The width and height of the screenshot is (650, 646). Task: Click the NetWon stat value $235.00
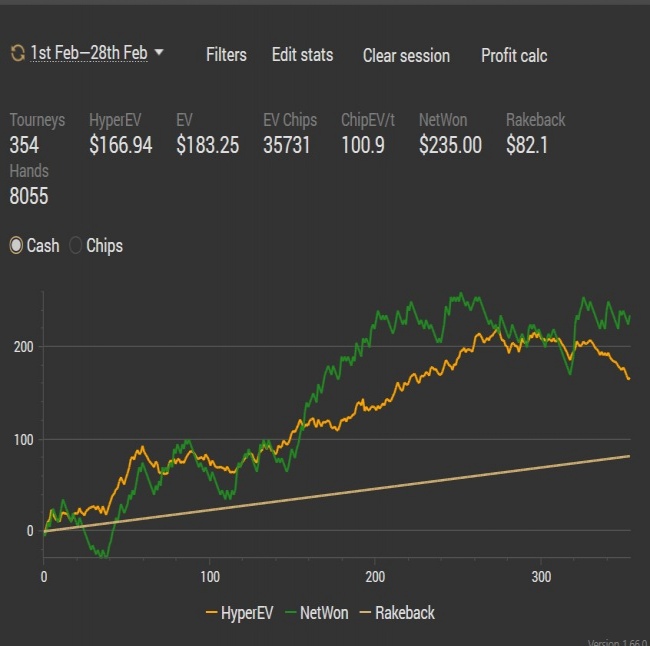click(x=450, y=145)
